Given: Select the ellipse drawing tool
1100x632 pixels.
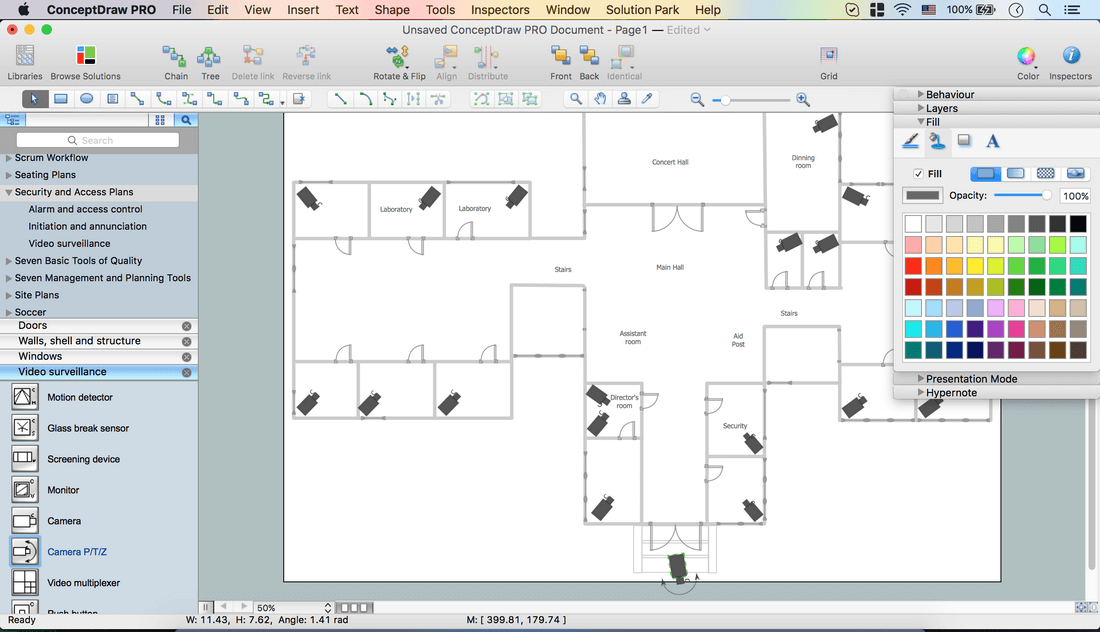Looking at the screenshot, I should coord(86,99).
